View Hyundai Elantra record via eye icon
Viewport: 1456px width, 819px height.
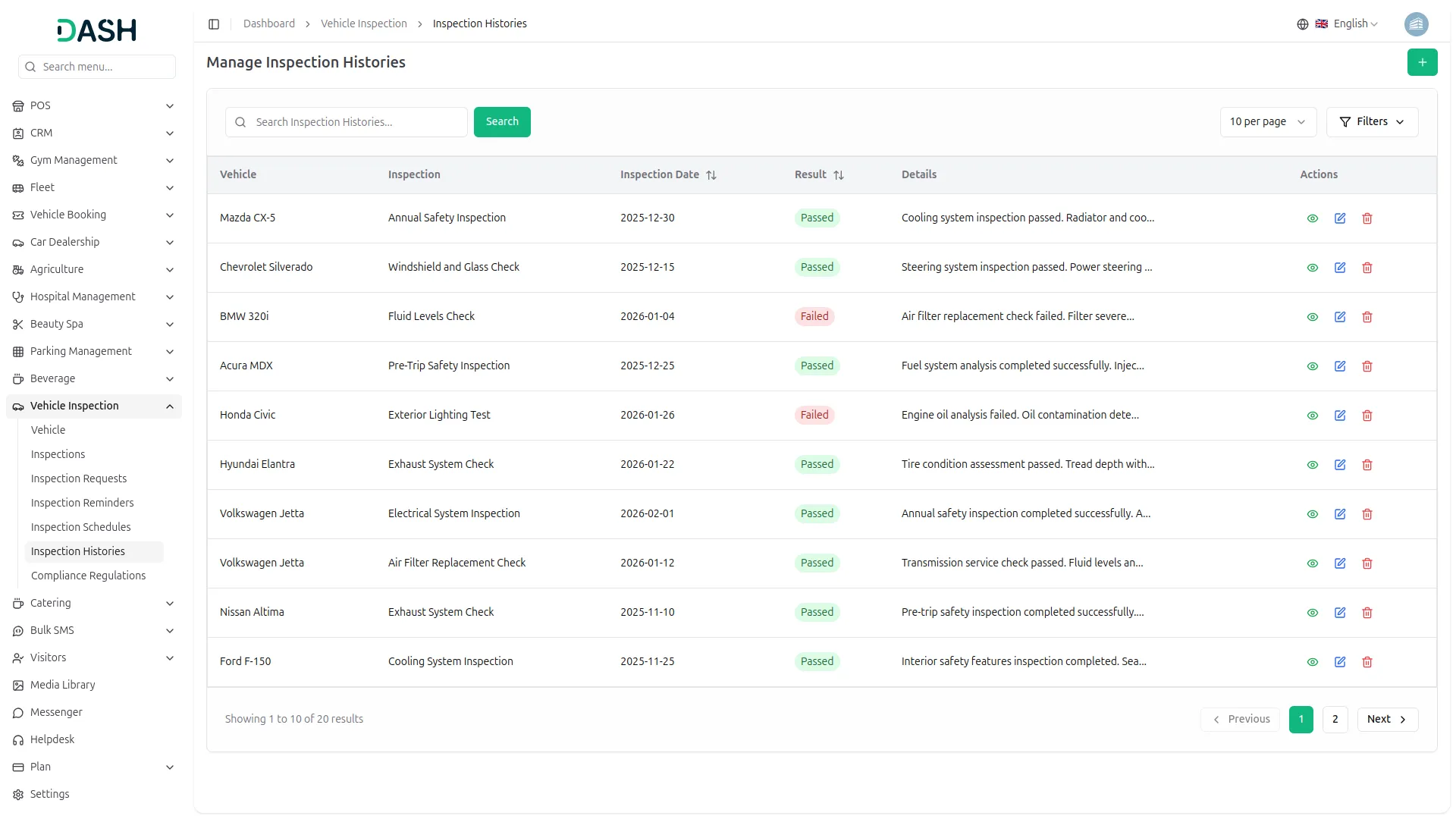1313,465
